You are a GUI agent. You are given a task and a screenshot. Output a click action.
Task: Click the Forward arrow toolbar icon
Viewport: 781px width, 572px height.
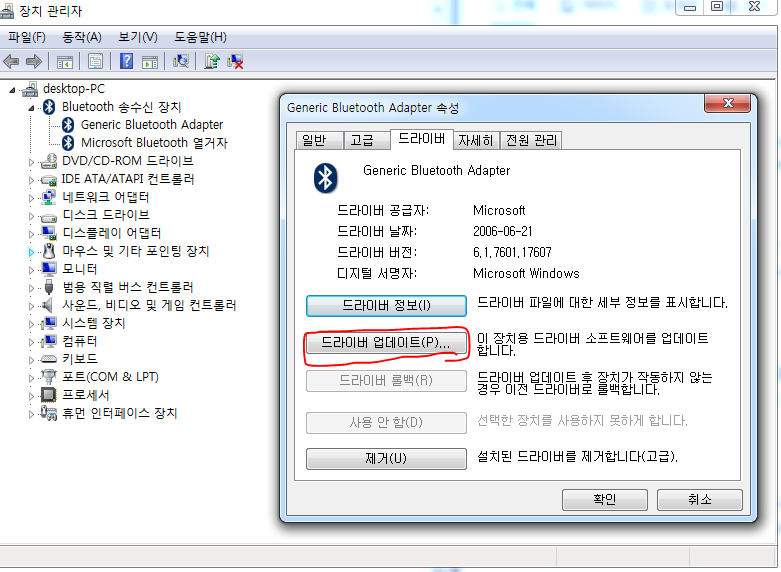coord(34,61)
